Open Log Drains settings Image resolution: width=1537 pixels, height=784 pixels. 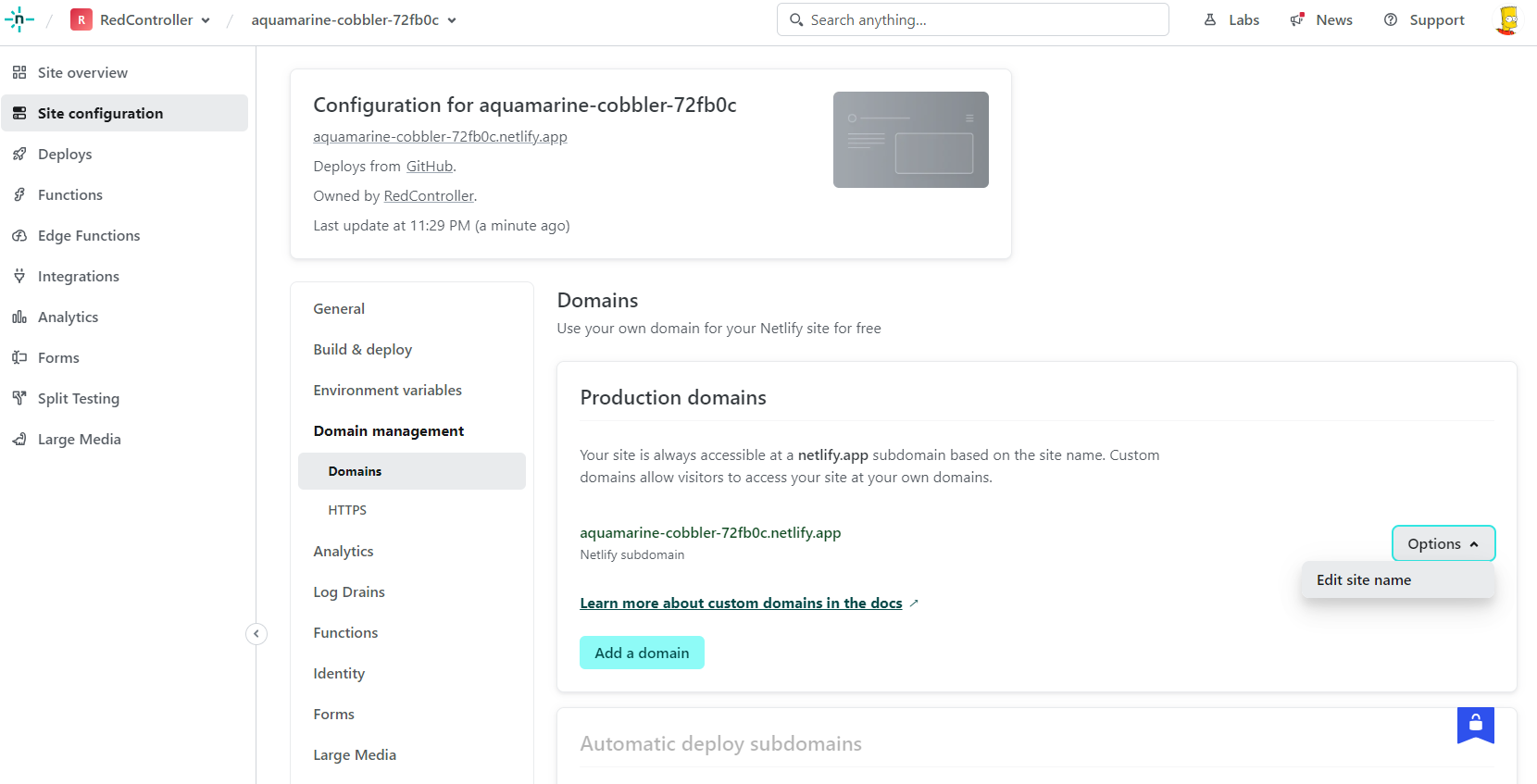coord(349,592)
